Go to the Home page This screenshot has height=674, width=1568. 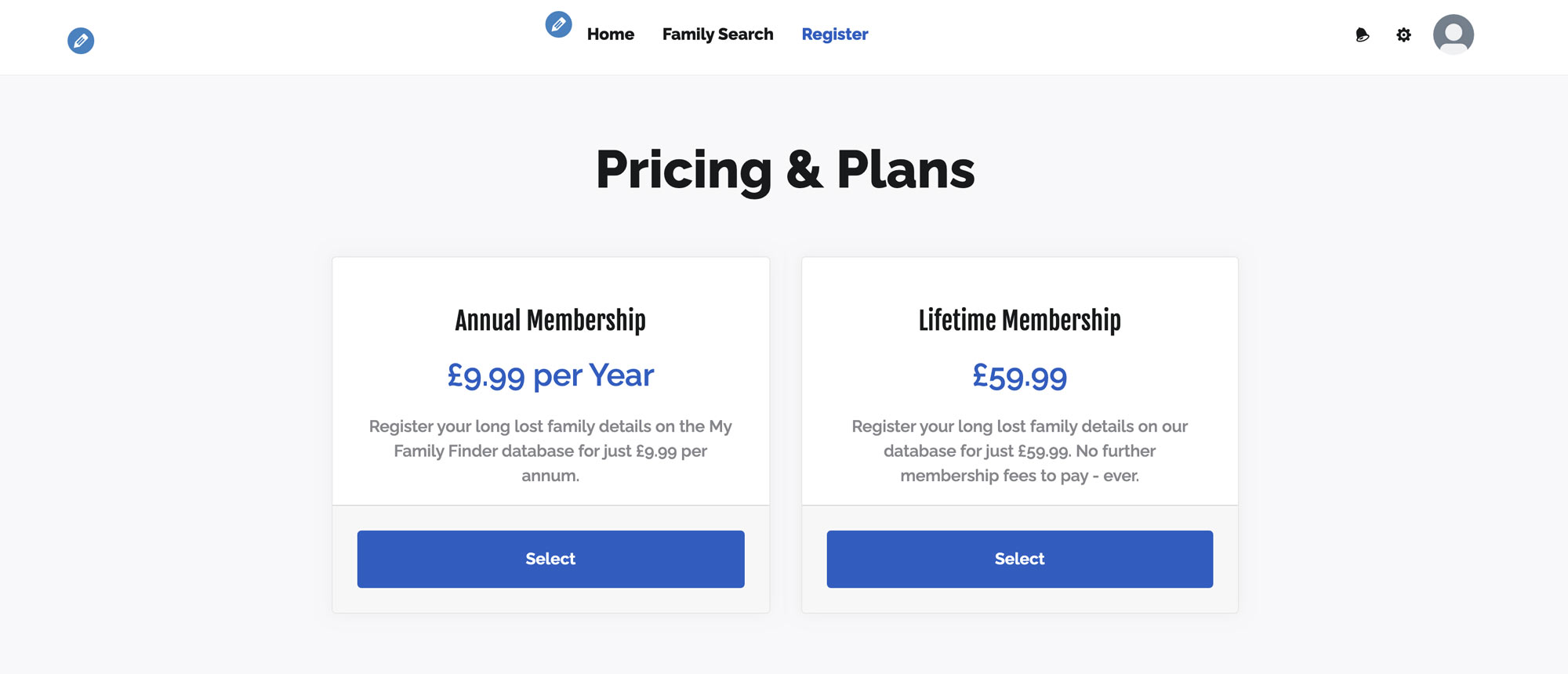[611, 34]
